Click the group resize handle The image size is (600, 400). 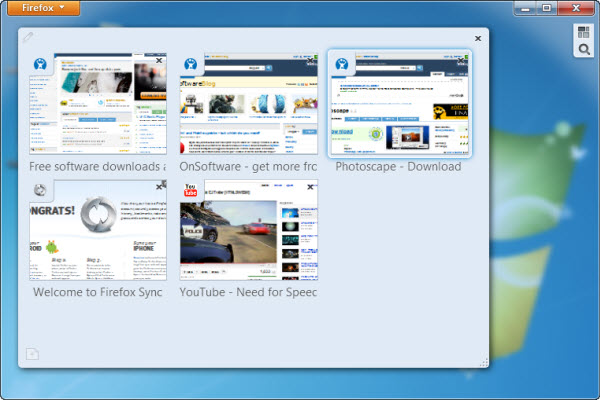484,362
